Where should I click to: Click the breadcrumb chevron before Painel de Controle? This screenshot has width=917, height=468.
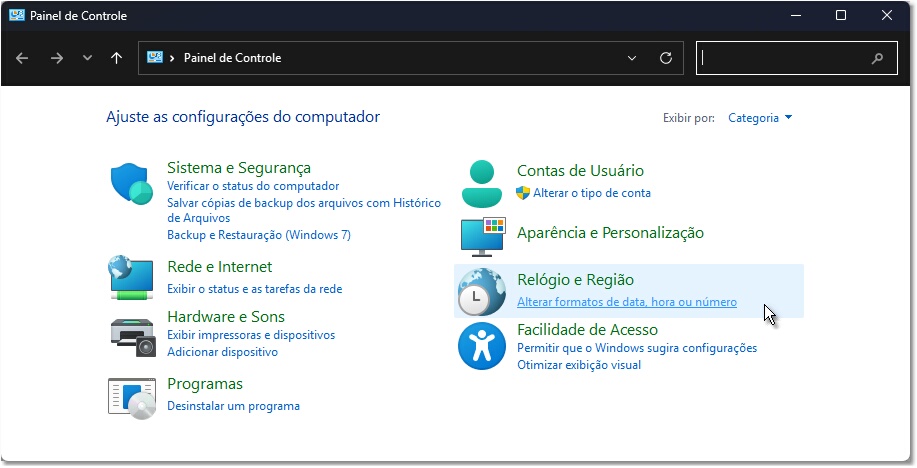pos(172,58)
